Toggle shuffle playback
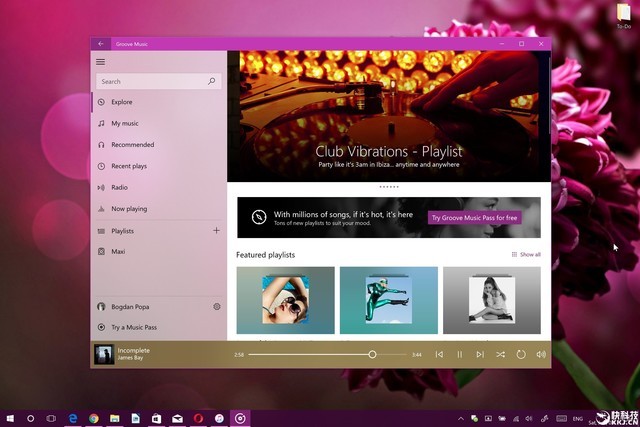This screenshot has width=640, height=427. tap(500, 354)
